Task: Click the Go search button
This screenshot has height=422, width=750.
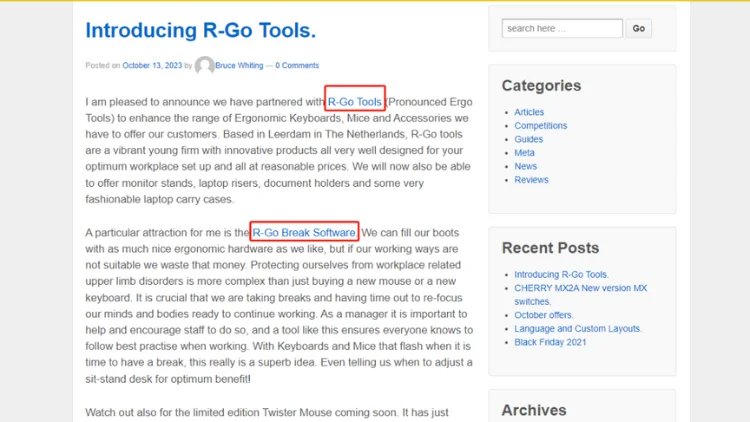Action: (639, 28)
